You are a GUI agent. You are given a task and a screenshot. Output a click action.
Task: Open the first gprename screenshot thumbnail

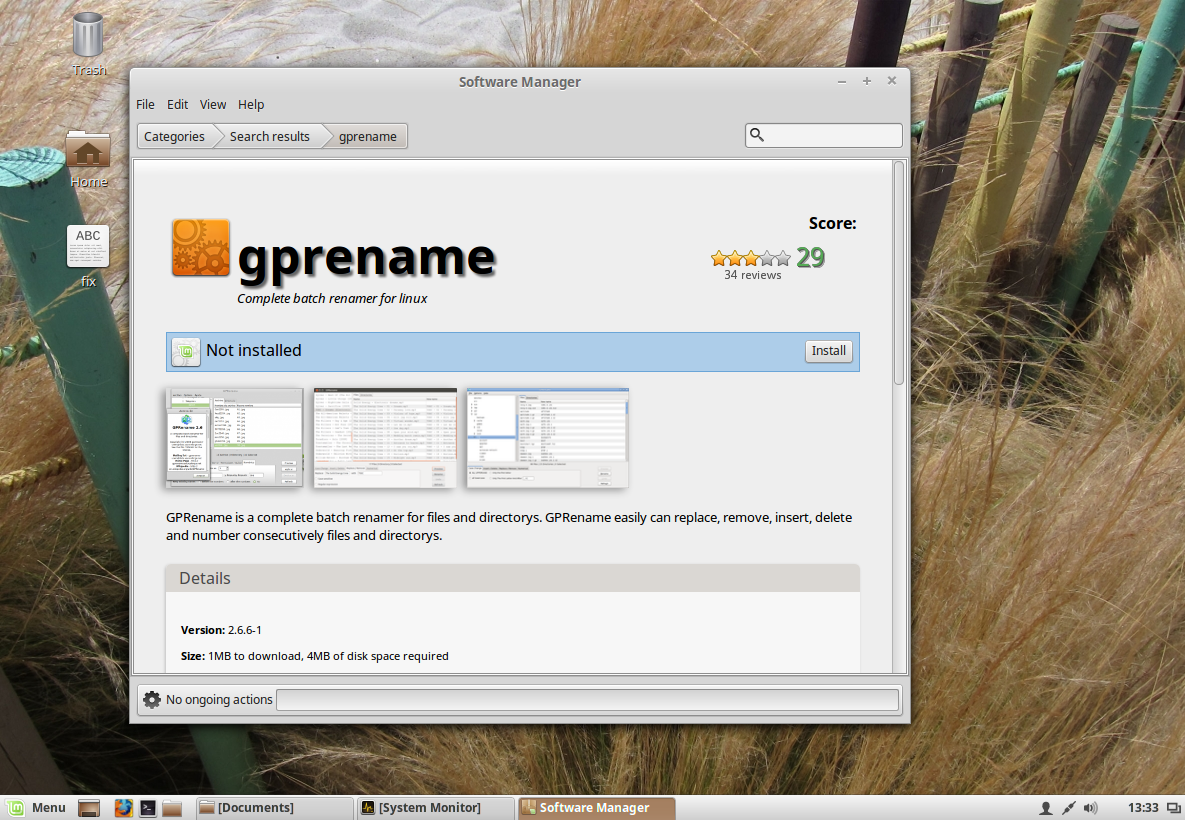[234, 438]
